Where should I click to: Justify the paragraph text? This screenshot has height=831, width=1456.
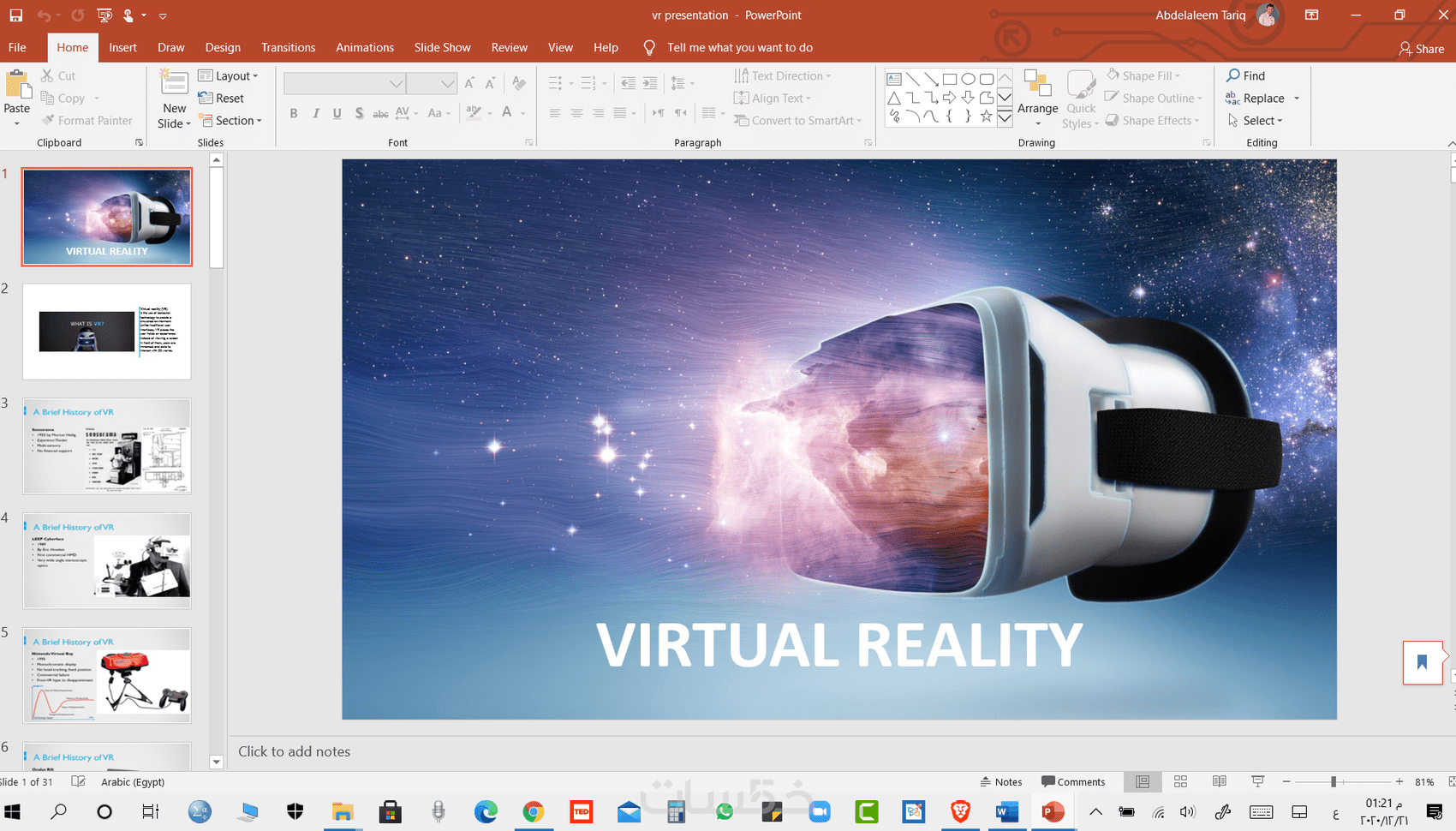620,113
